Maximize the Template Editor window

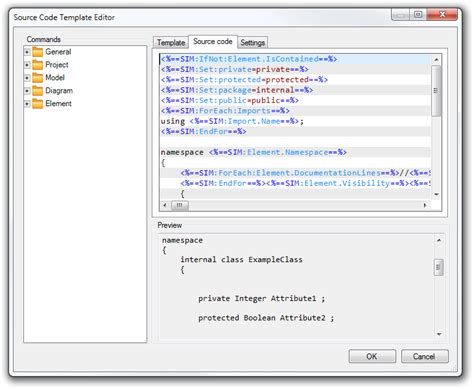tap(418, 15)
